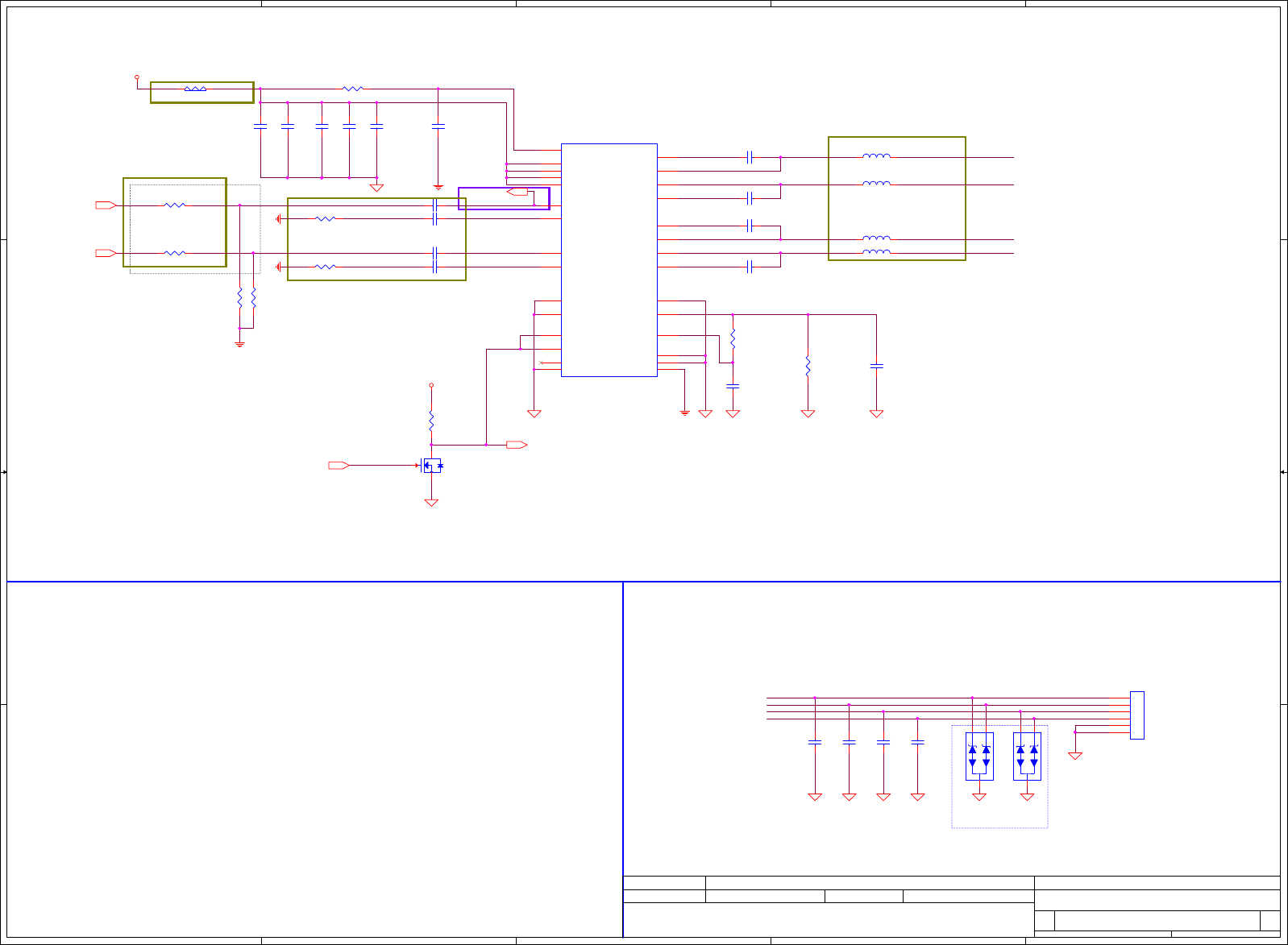Select the purple highlighted net port box
Image resolution: width=1288 pixels, height=945 pixels.
click(504, 198)
